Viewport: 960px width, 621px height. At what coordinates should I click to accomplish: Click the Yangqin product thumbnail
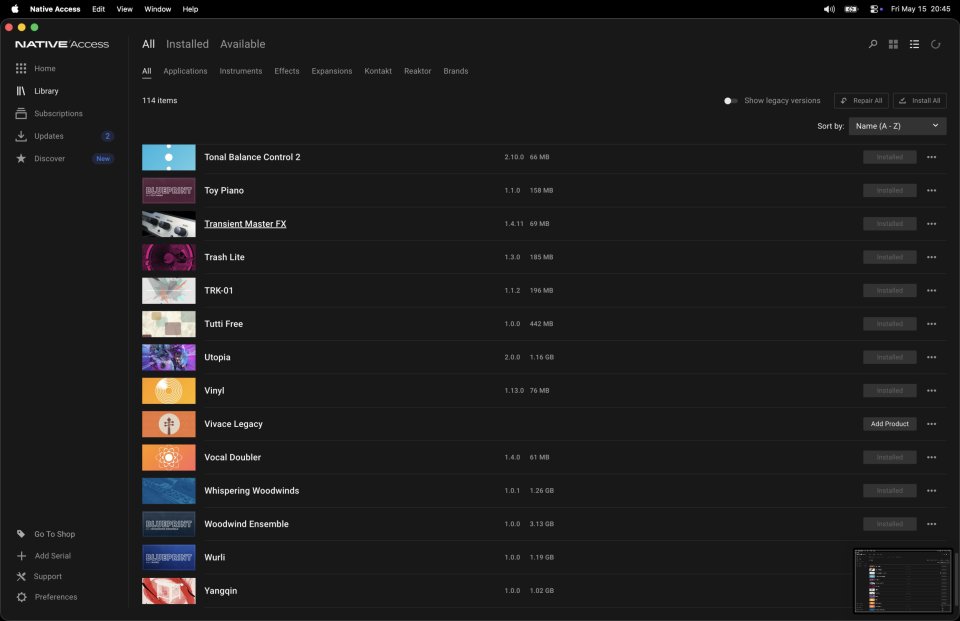pyautogui.click(x=168, y=591)
